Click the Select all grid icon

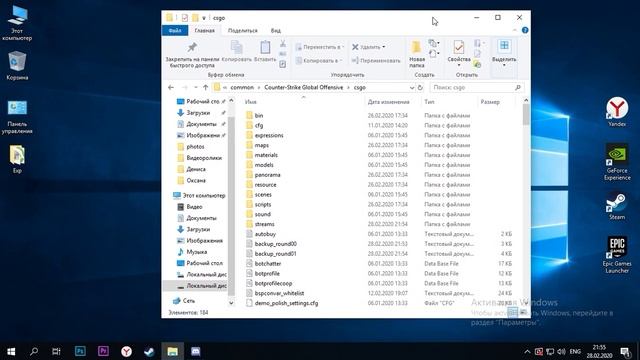[x=504, y=46]
